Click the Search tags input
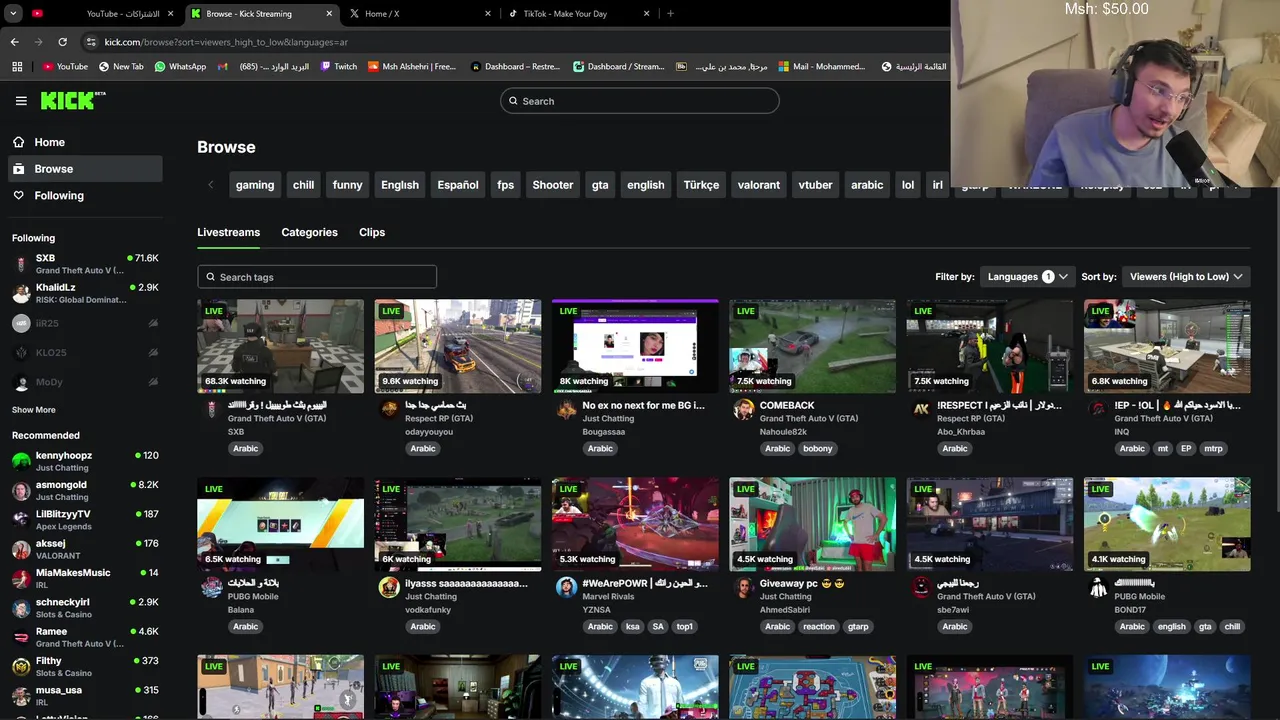 317,277
